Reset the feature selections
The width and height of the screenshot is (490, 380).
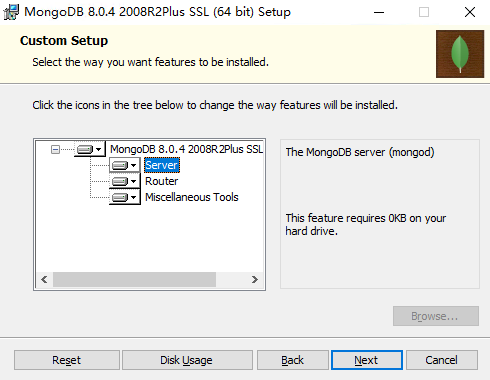[x=67, y=360]
